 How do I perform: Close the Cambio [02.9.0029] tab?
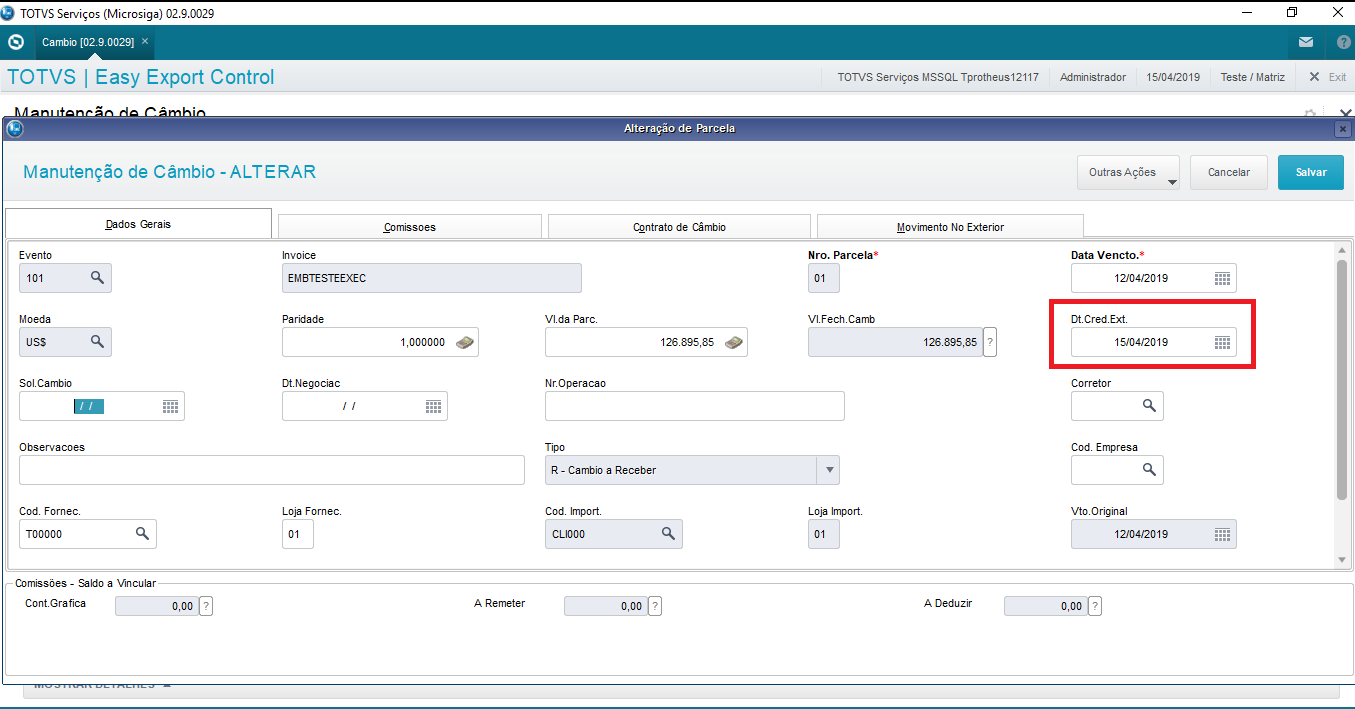point(145,41)
